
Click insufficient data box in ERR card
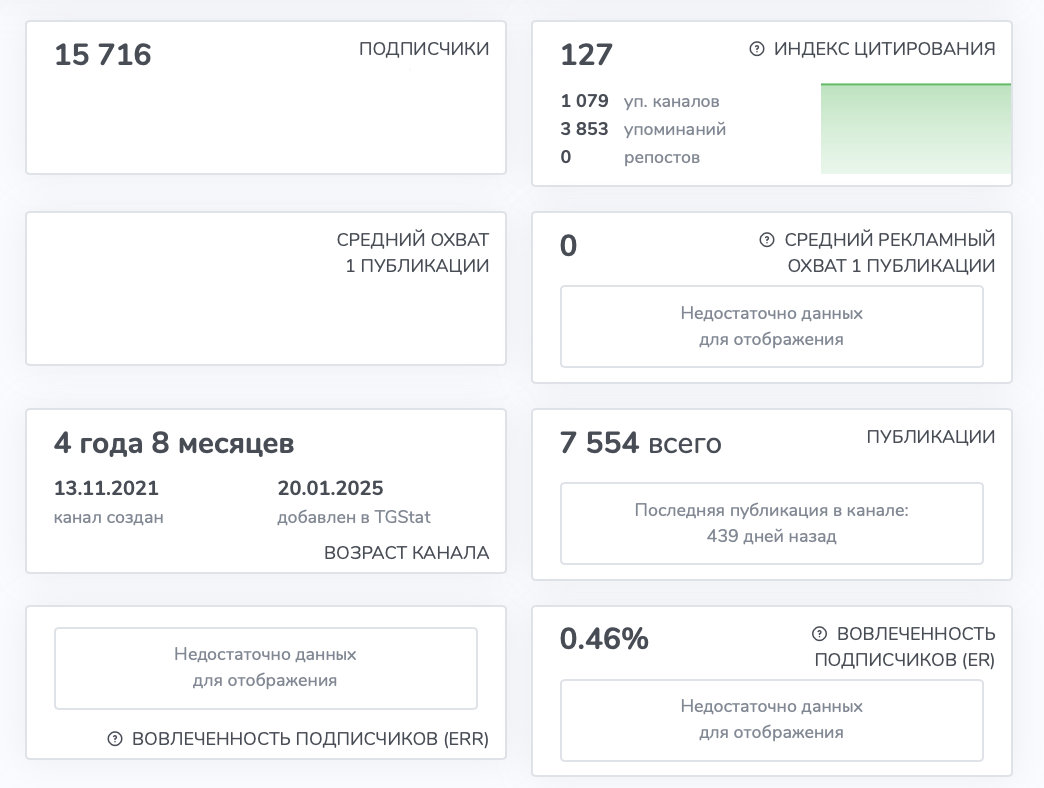266,668
